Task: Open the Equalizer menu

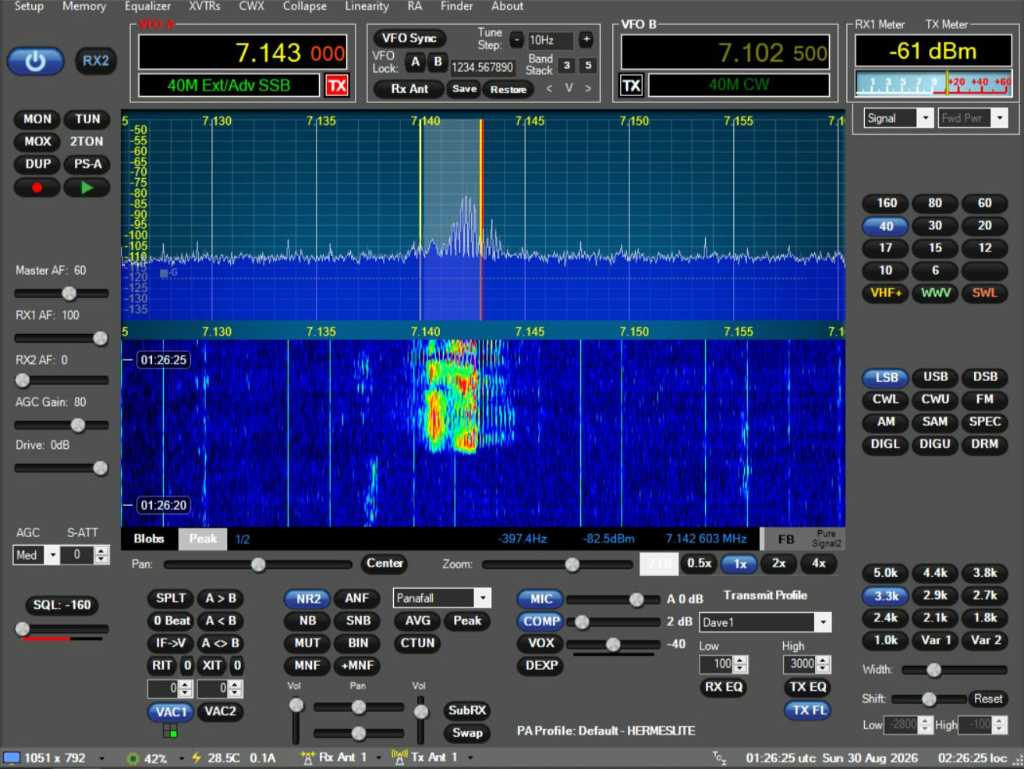Action: coord(148,7)
